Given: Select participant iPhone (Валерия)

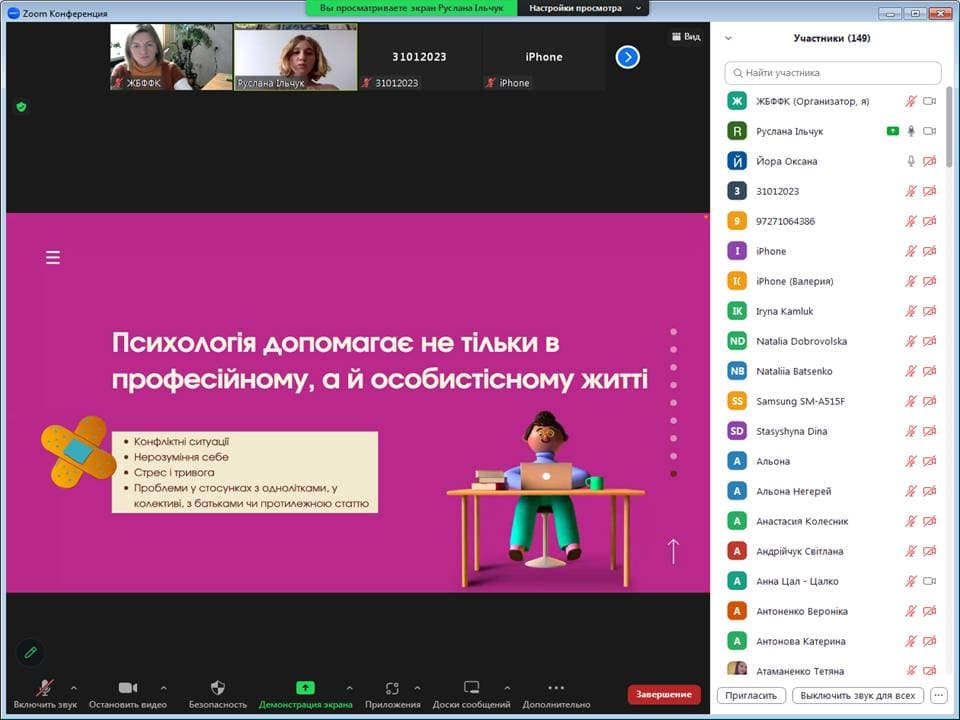Looking at the screenshot, I should 832,281.
